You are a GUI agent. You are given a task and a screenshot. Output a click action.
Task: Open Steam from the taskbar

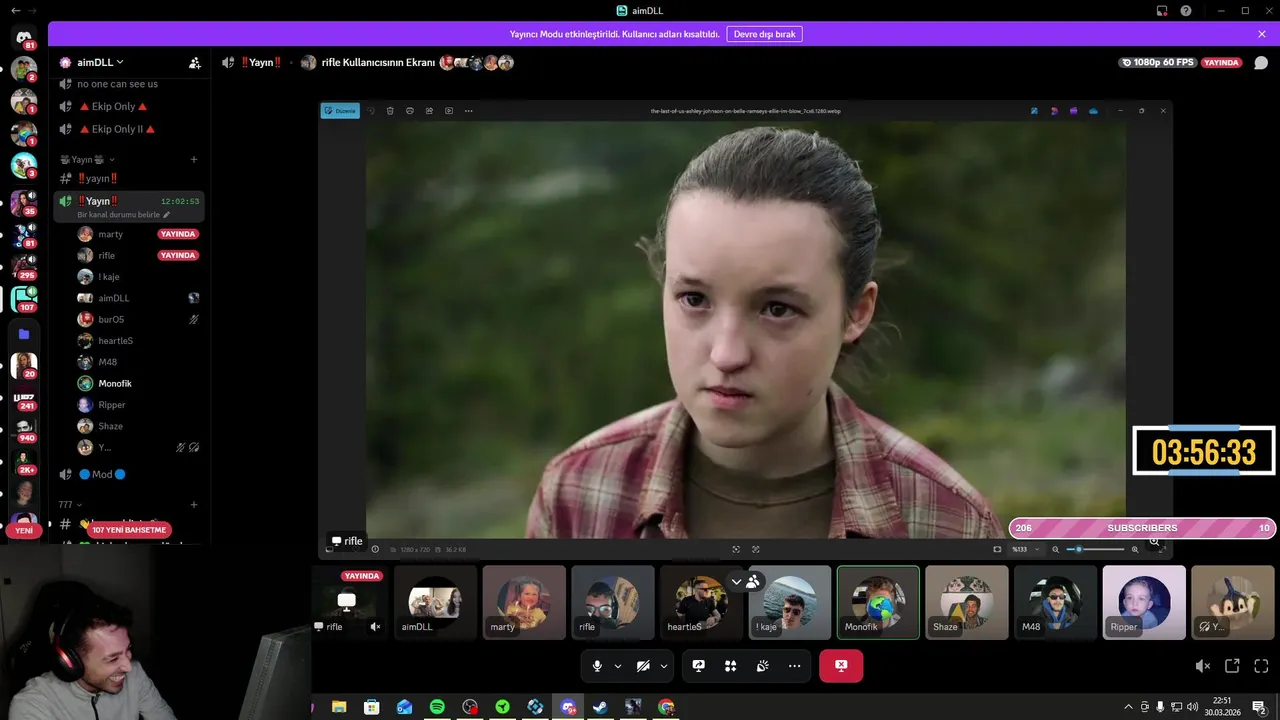(600, 707)
